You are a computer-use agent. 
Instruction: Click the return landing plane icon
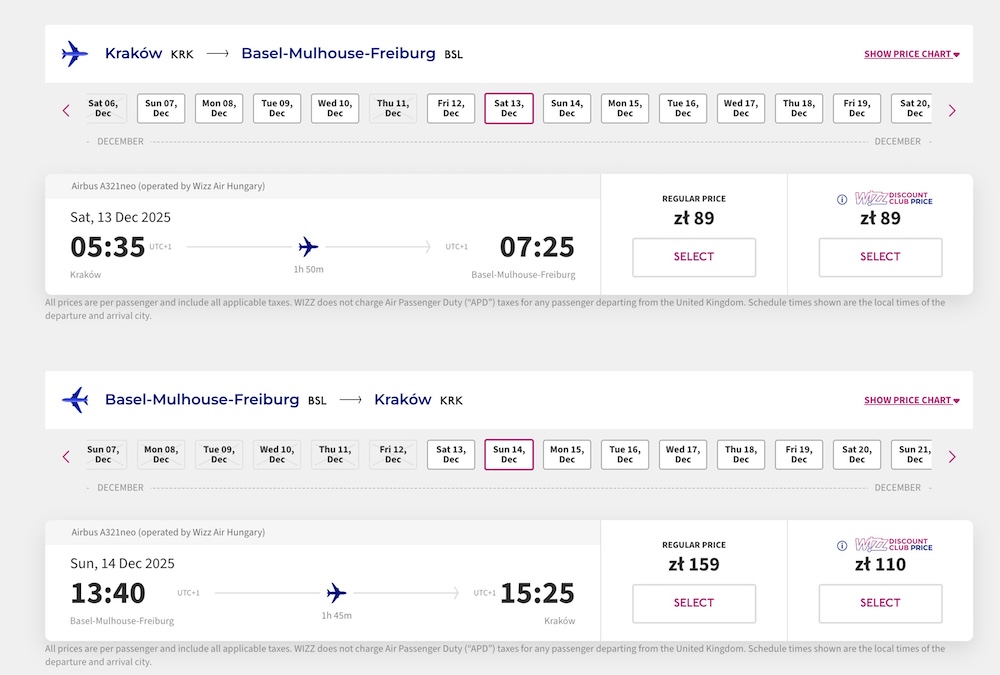click(x=75, y=400)
